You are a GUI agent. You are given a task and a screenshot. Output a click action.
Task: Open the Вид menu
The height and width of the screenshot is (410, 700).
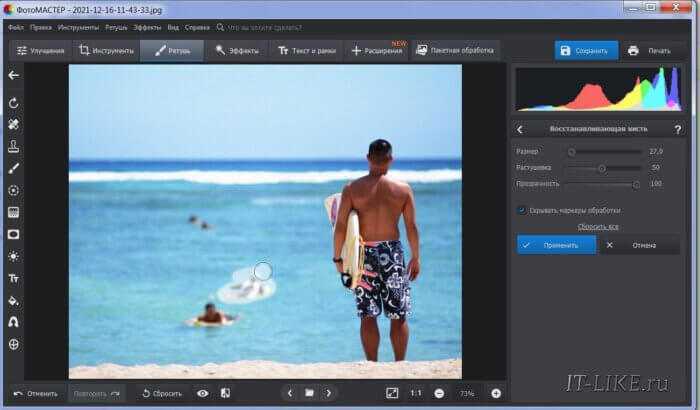(x=173, y=28)
